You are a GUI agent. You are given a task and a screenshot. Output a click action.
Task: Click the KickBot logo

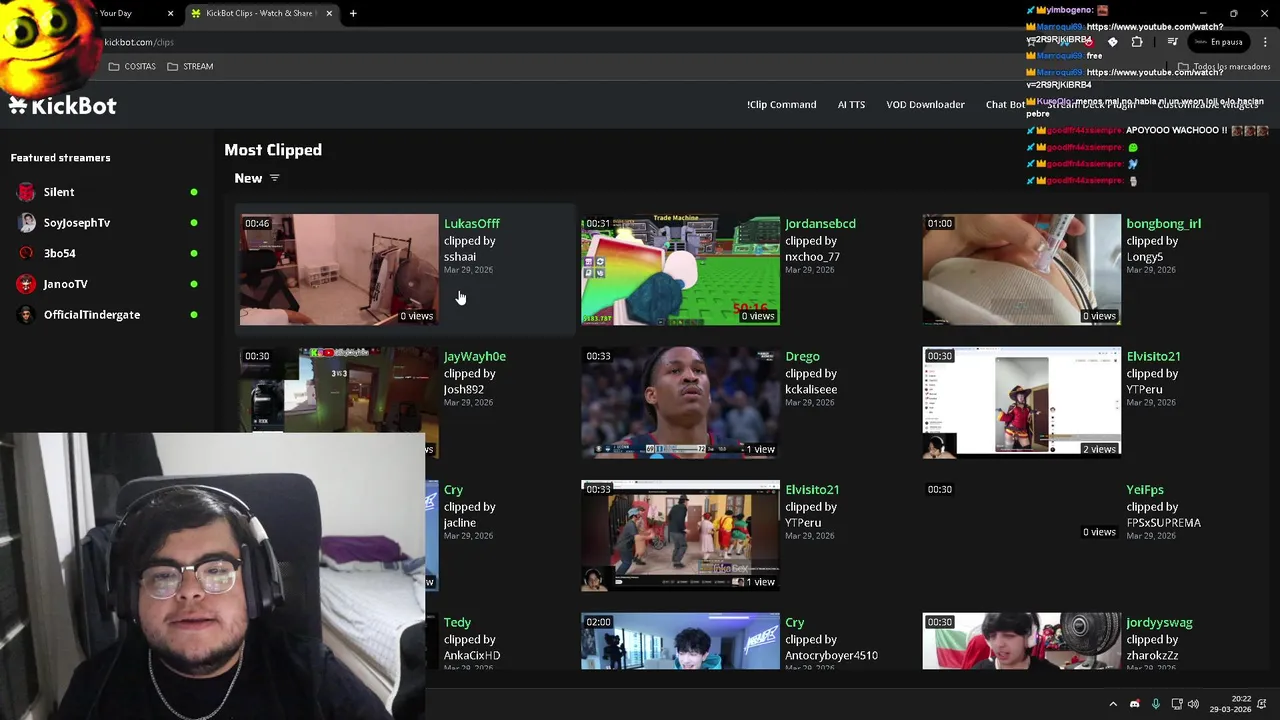tap(63, 105)
